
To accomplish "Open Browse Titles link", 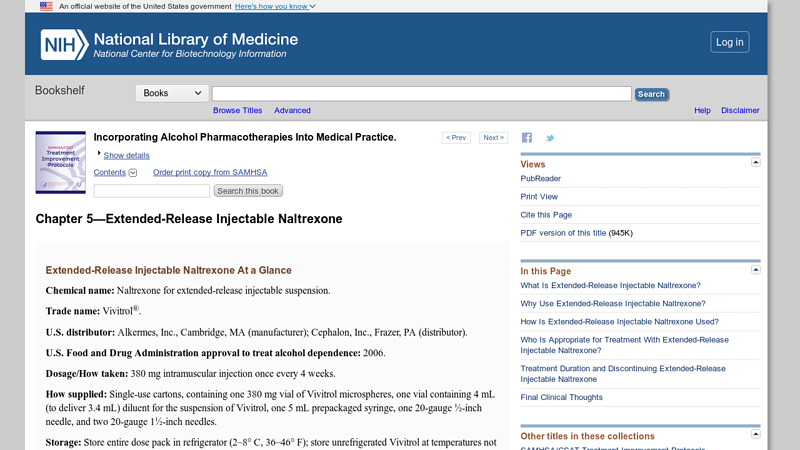I will 237,110.
